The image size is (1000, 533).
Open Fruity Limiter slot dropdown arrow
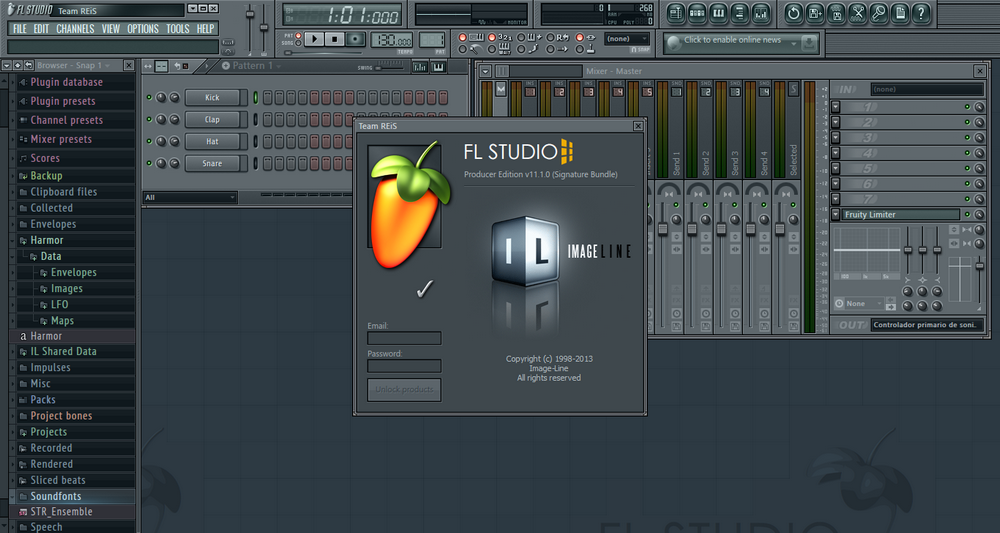coord(835,215)
